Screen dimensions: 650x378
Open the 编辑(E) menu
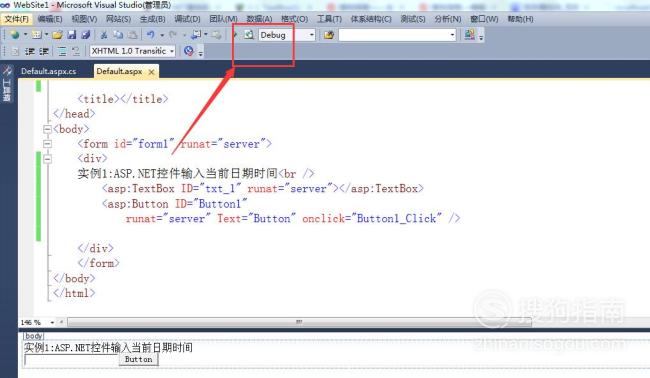coord(50,19)
